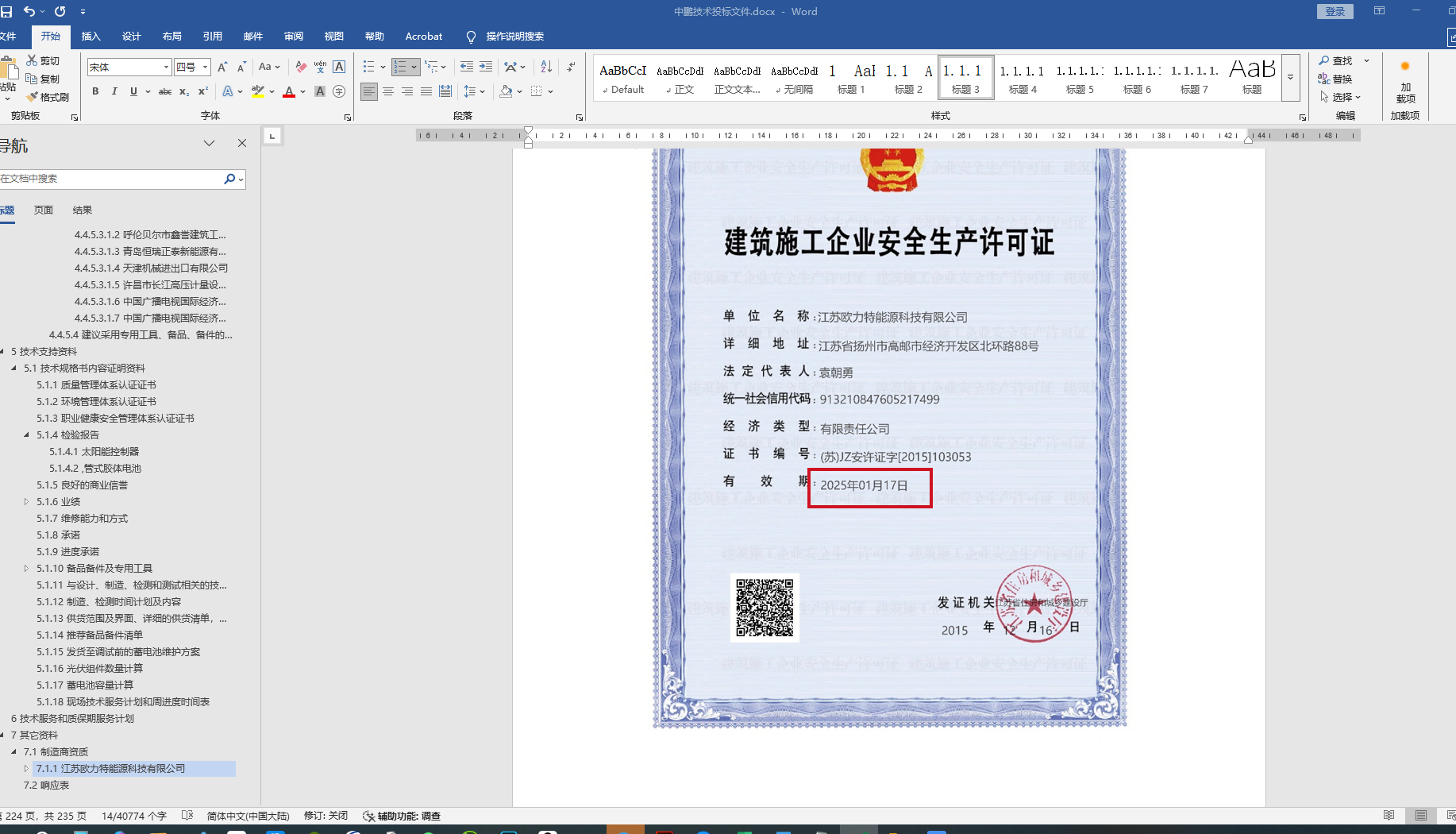This screenshot has width=1456, height=834.
Task: Save the document with the floppy icon
Action: pos(6,11)
